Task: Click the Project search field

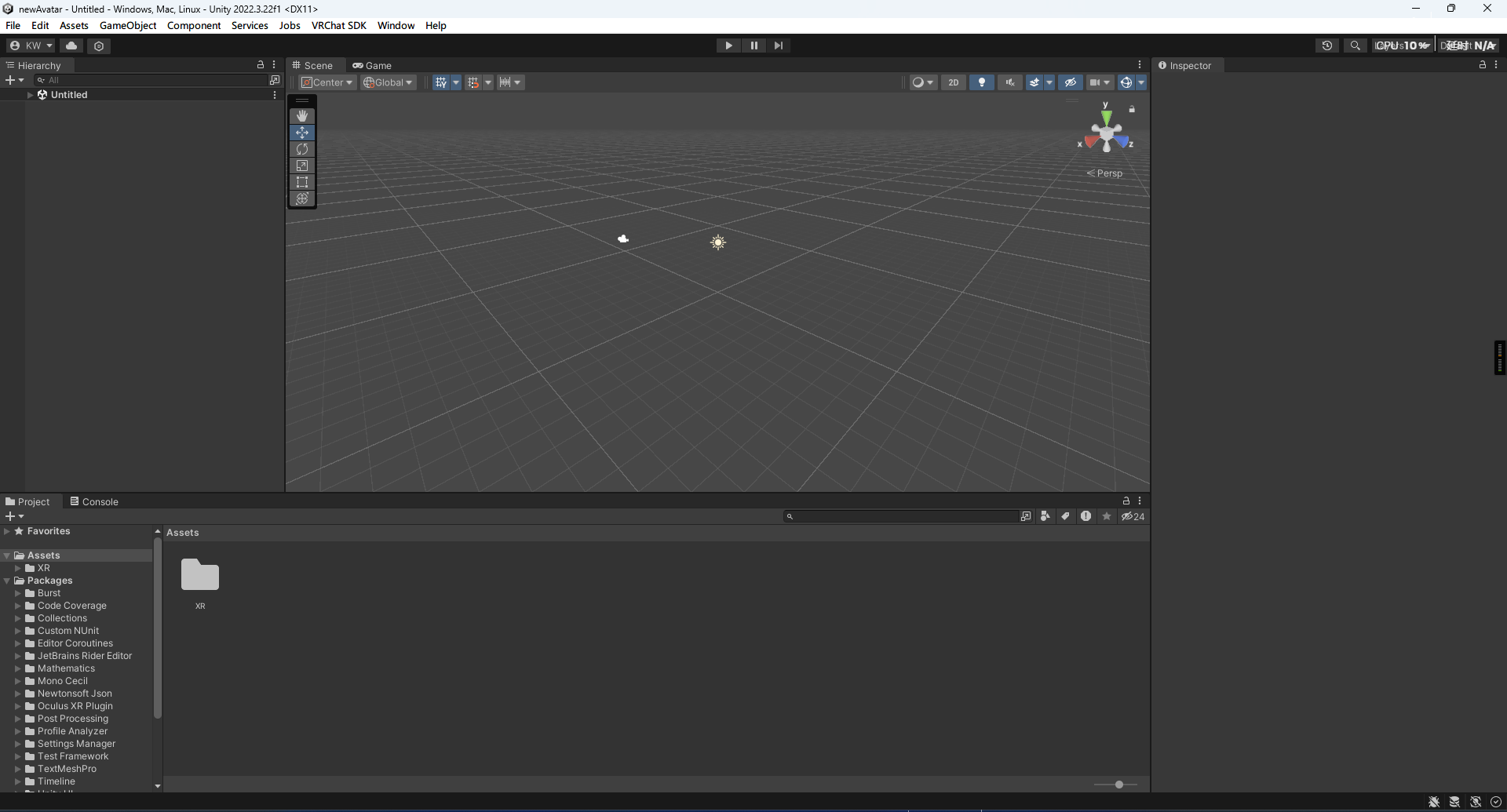Action: pyautogui.click(x=903, y=516)
